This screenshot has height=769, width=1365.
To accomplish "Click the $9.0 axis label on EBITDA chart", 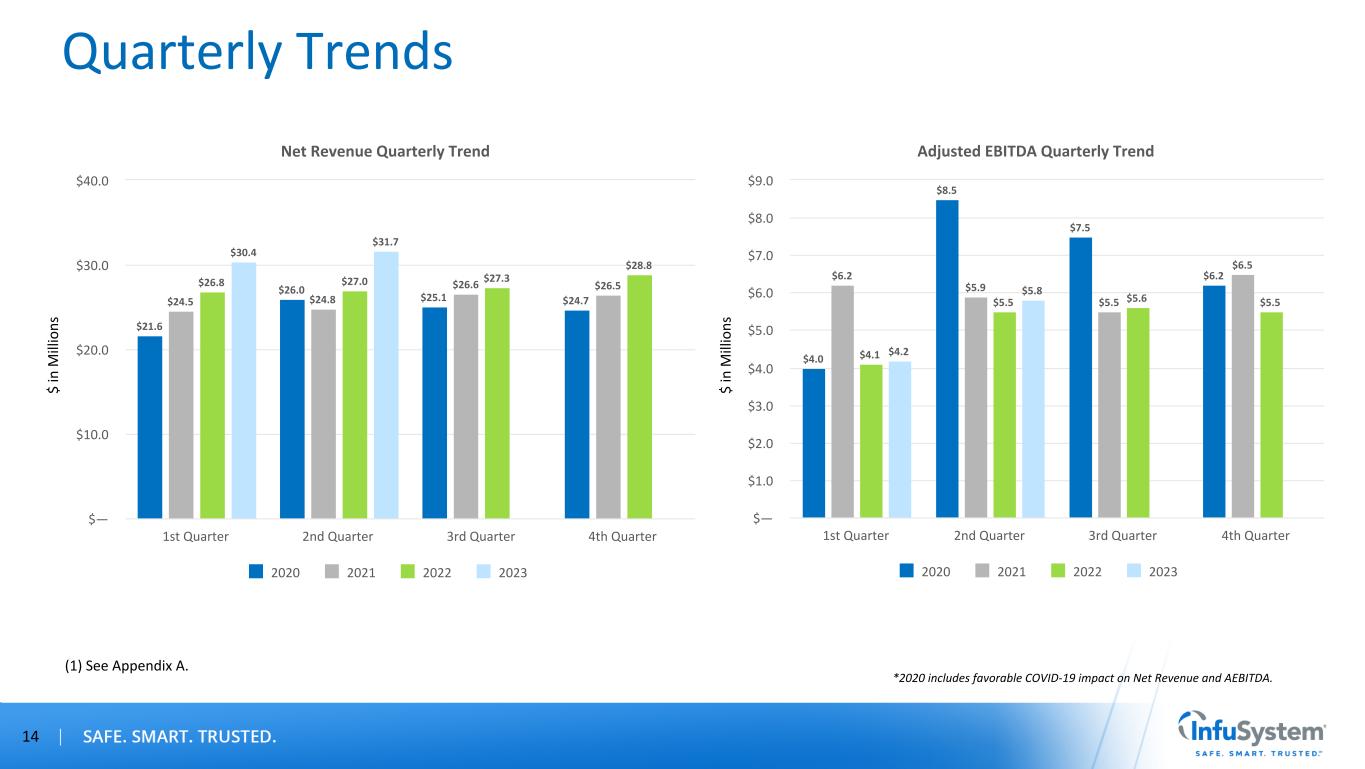I will [x=770, y=180].
